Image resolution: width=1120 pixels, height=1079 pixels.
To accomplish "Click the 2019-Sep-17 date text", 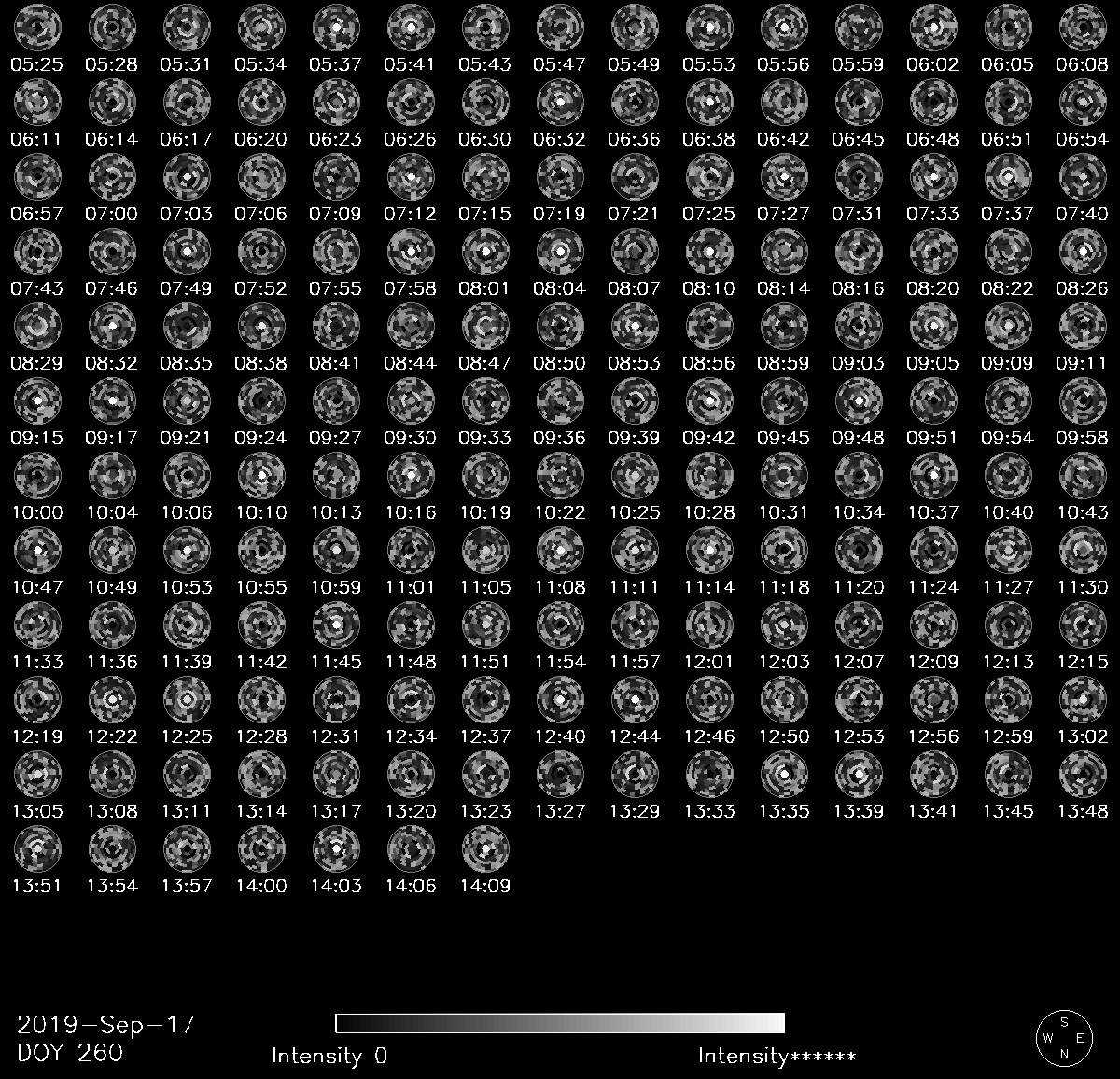I will [105, 1025].
